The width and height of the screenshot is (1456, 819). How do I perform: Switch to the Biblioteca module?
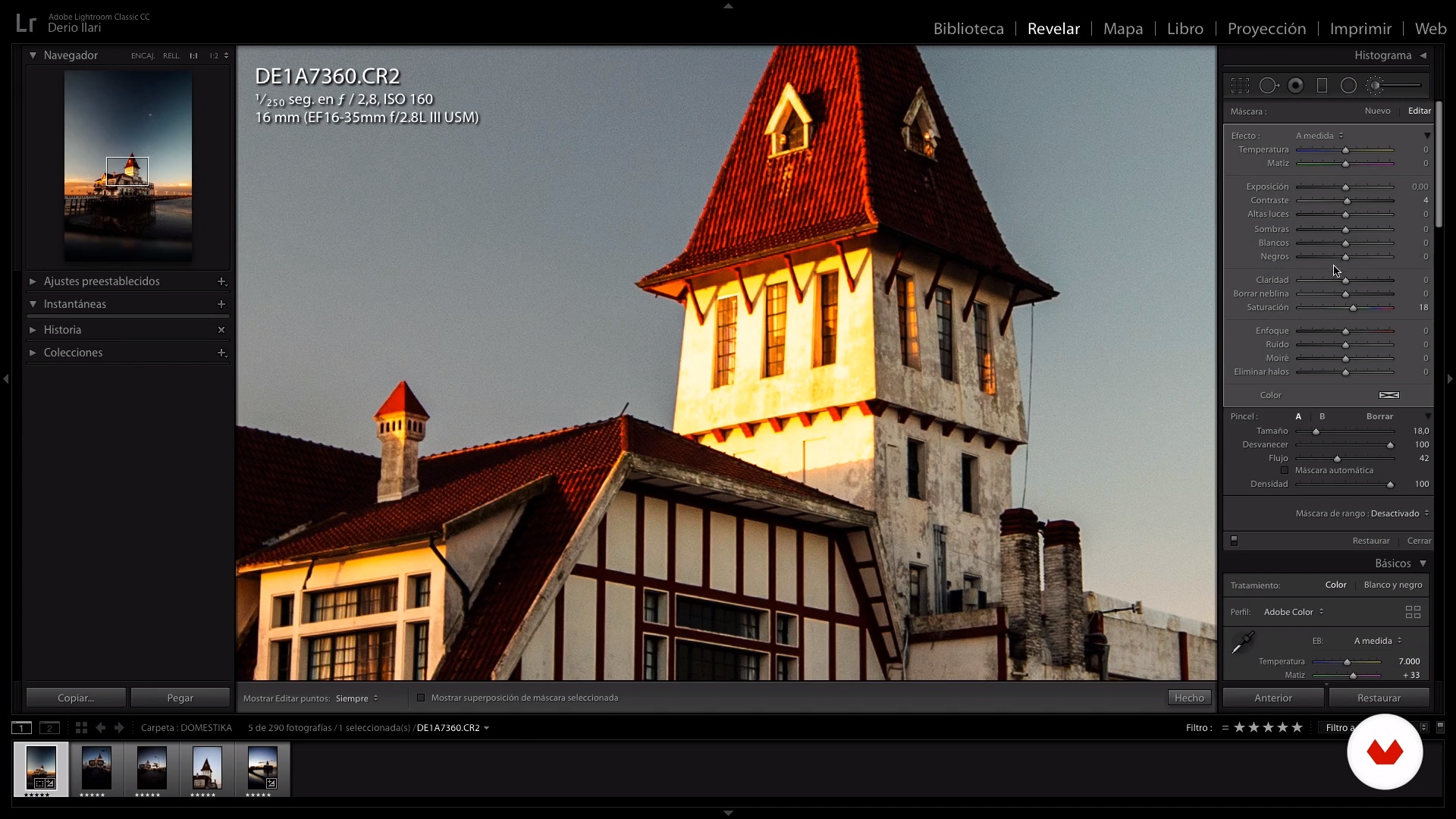tap(968, 29)
